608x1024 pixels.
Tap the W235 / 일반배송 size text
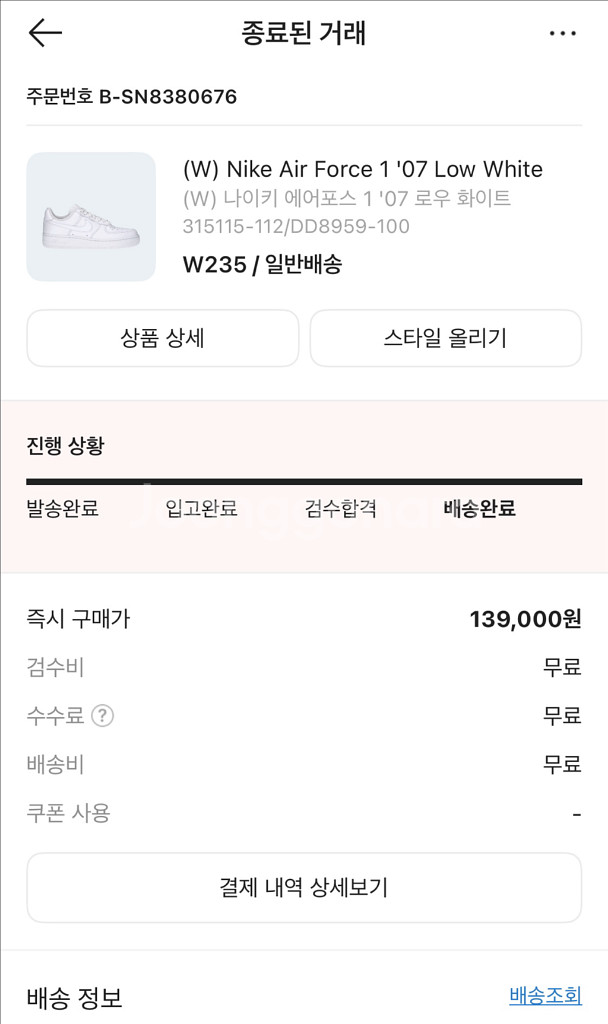(x=262, y=265)
